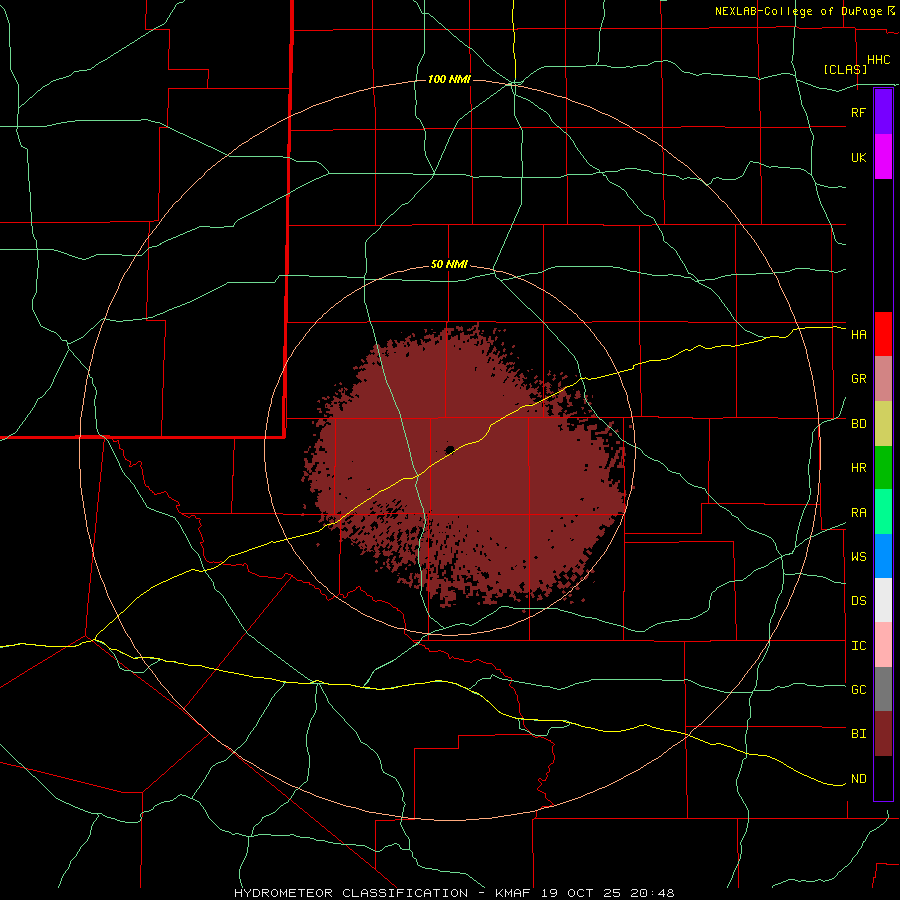Click the WS legend label
Viewport: 900px width, 900px height.
[x=859, y=556]
